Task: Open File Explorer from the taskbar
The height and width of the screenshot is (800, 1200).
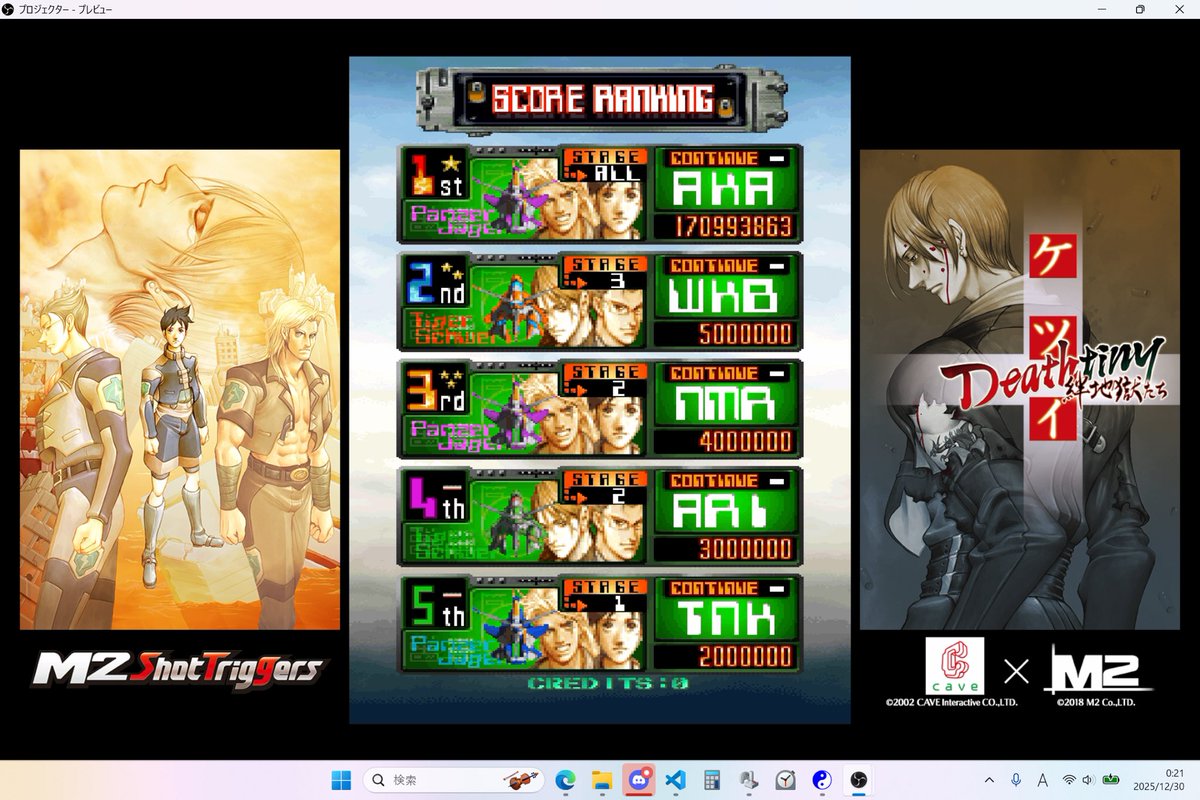Action: 601,779
